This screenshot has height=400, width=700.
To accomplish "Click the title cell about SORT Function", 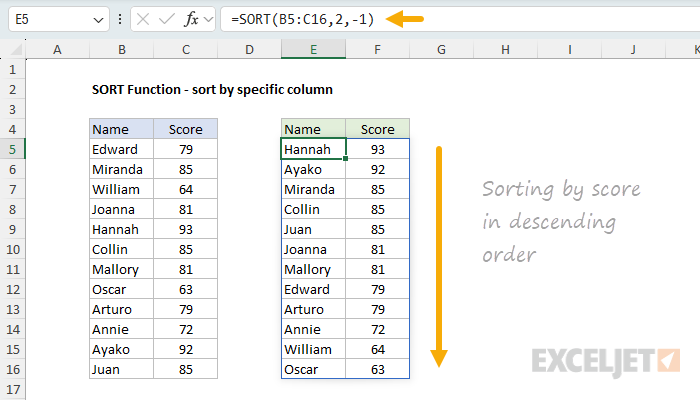I will 211,89.
